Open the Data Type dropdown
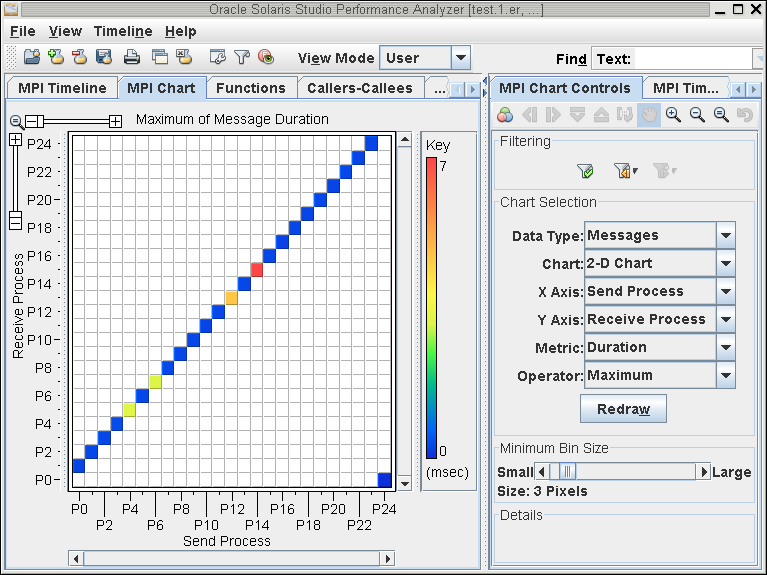Screen dimensions: 767x575 pos(726,235)
